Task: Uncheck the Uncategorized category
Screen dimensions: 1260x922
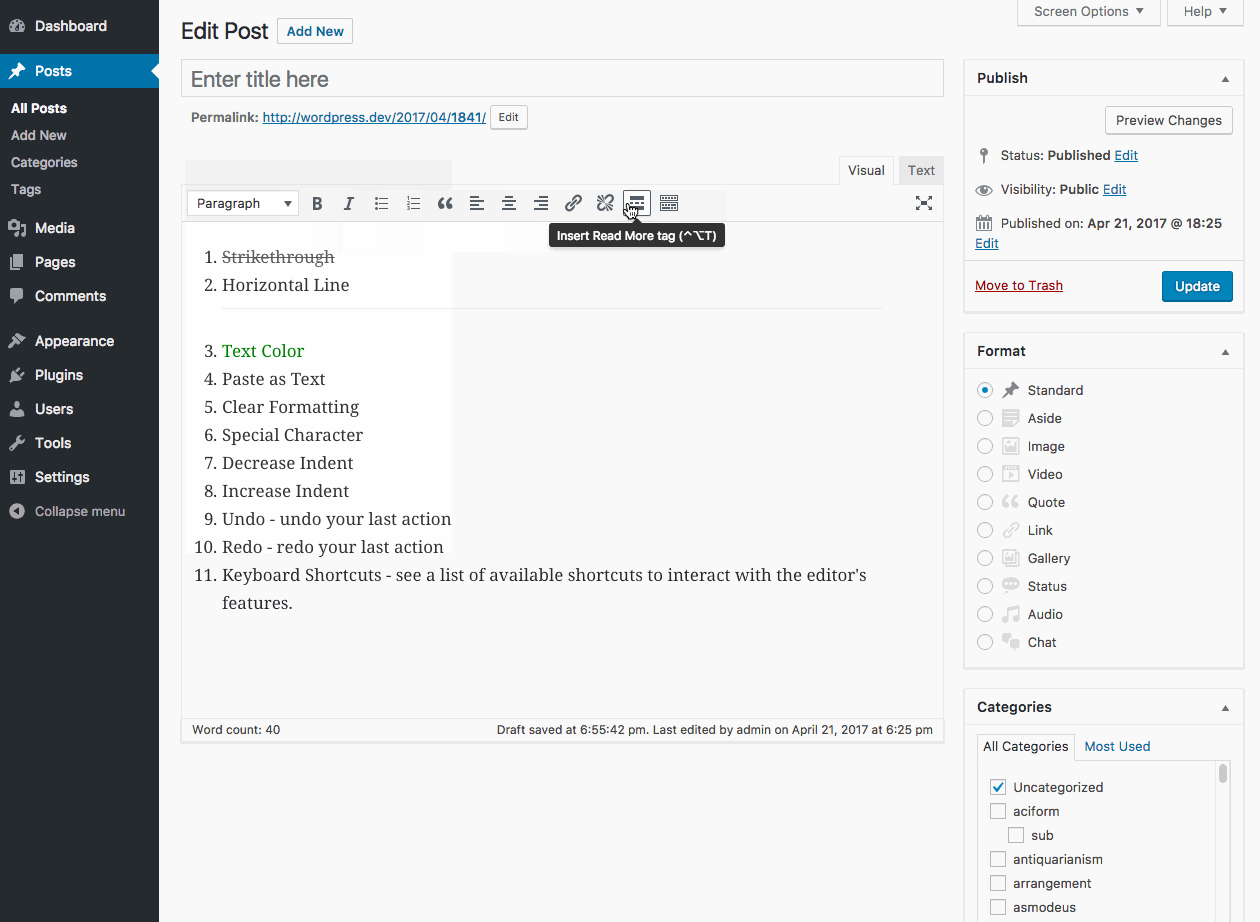Action: (998, 787)
